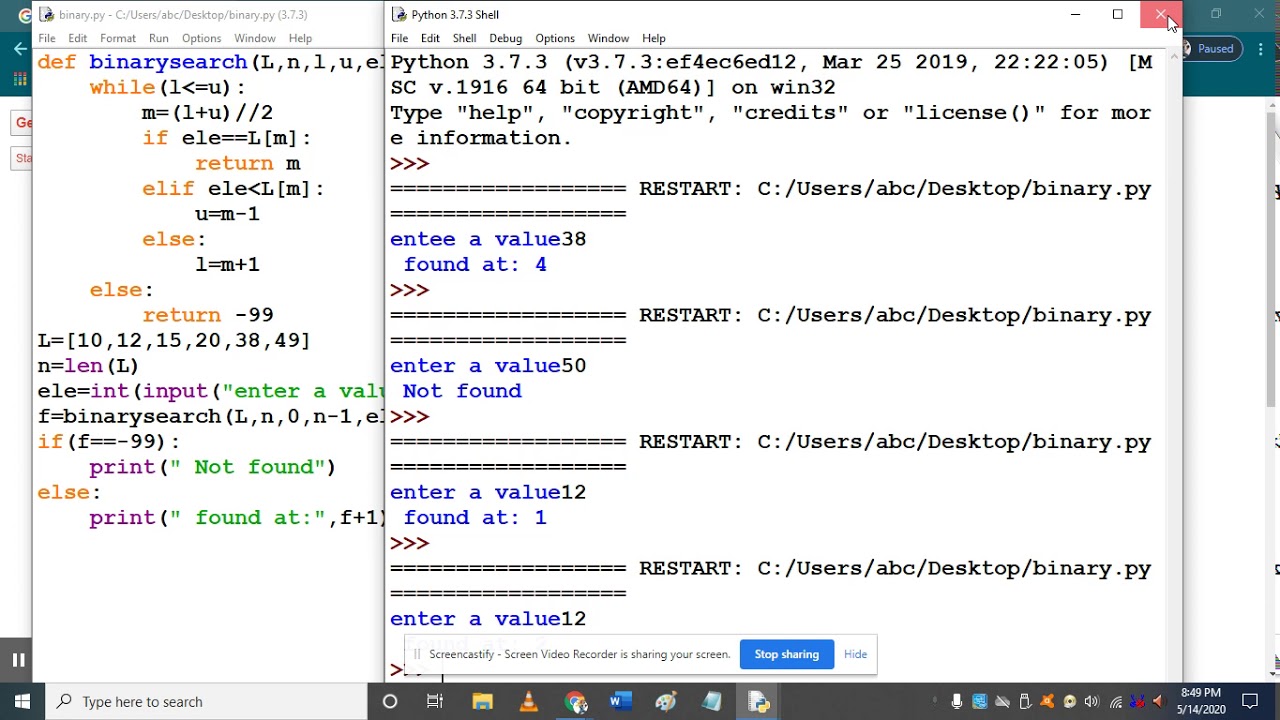Open VLC media player from taskbar
1280x720 pixels.
pos(529,701)
